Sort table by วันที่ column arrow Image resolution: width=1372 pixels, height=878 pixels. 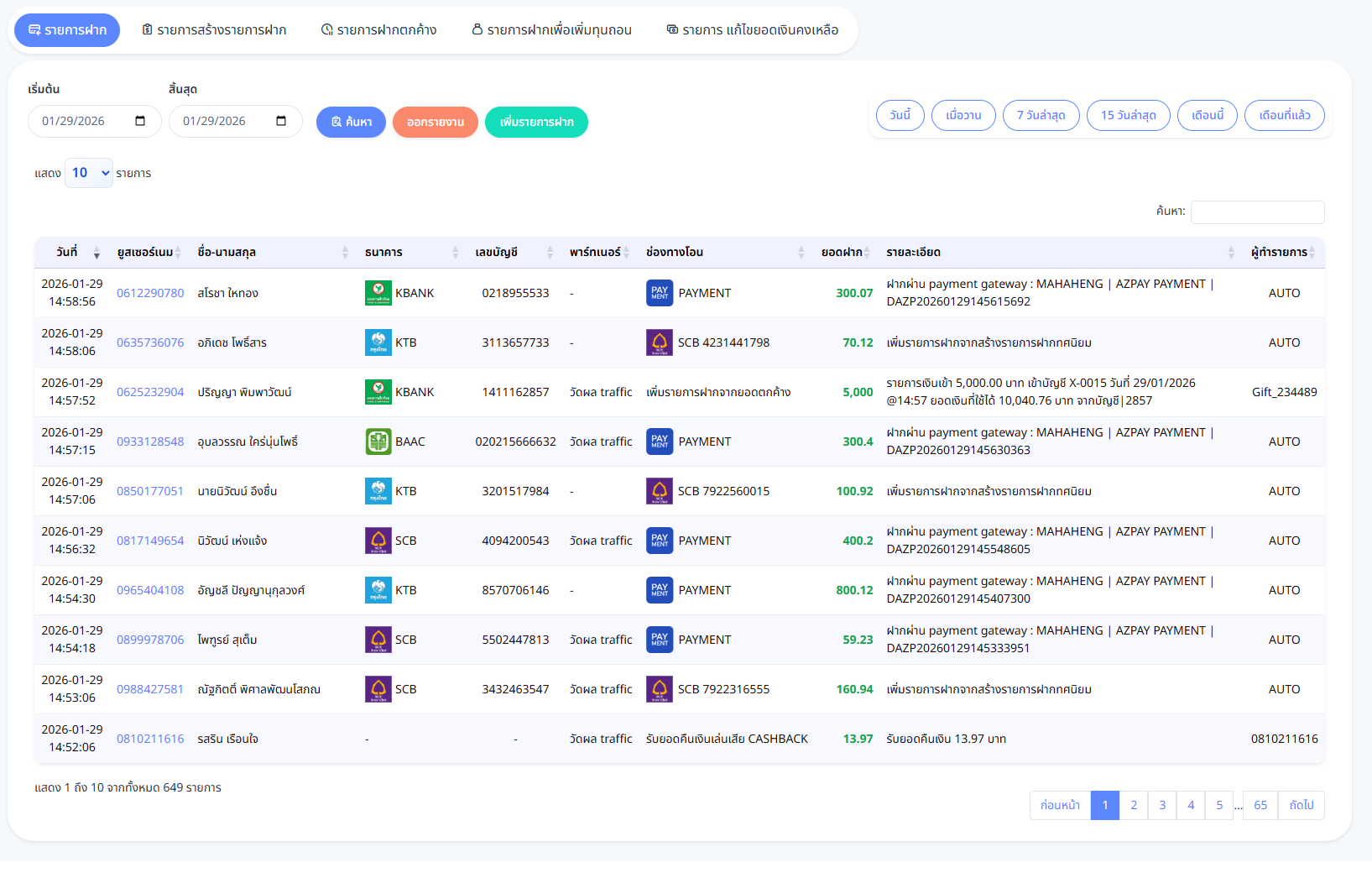(97, 253)
